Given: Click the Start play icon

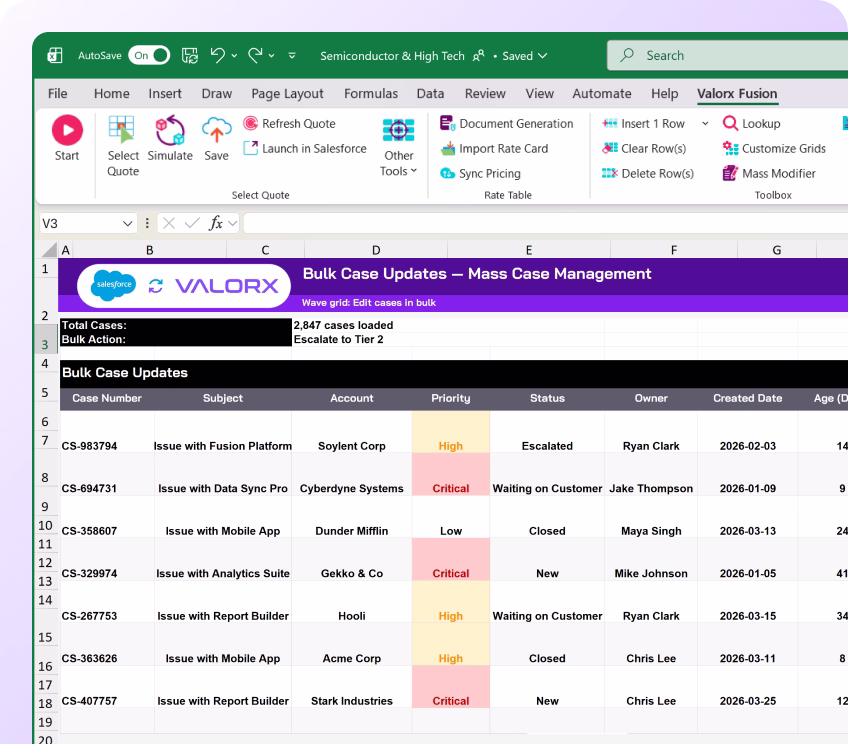Looking at the screenshot, I should point(67,130).
